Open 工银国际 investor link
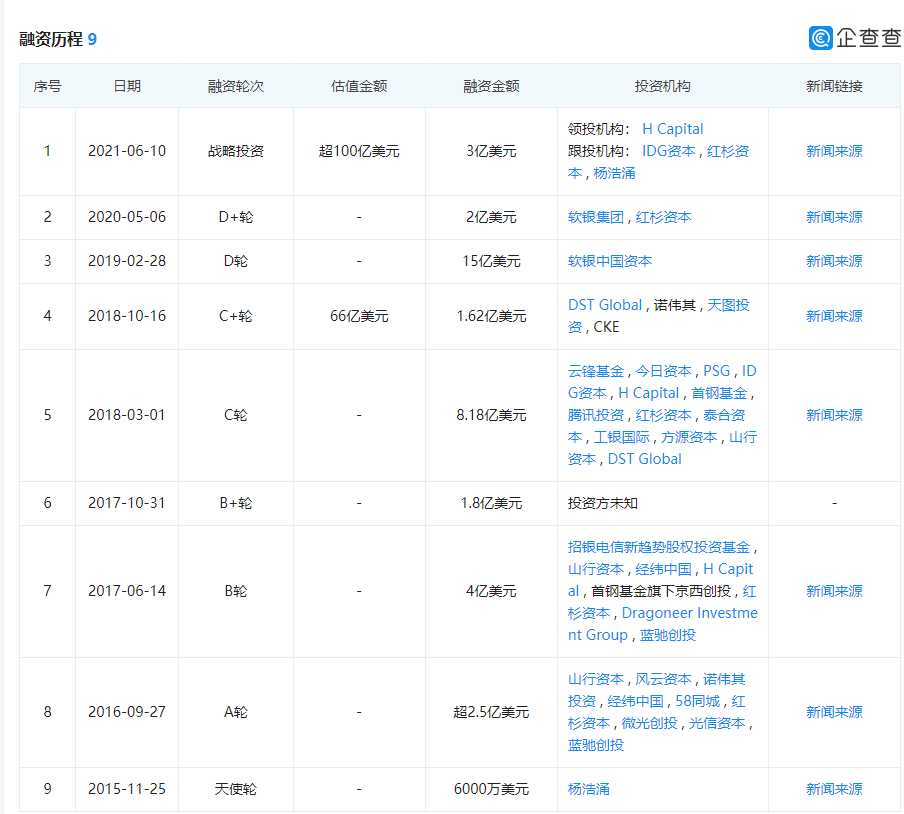 622,437
